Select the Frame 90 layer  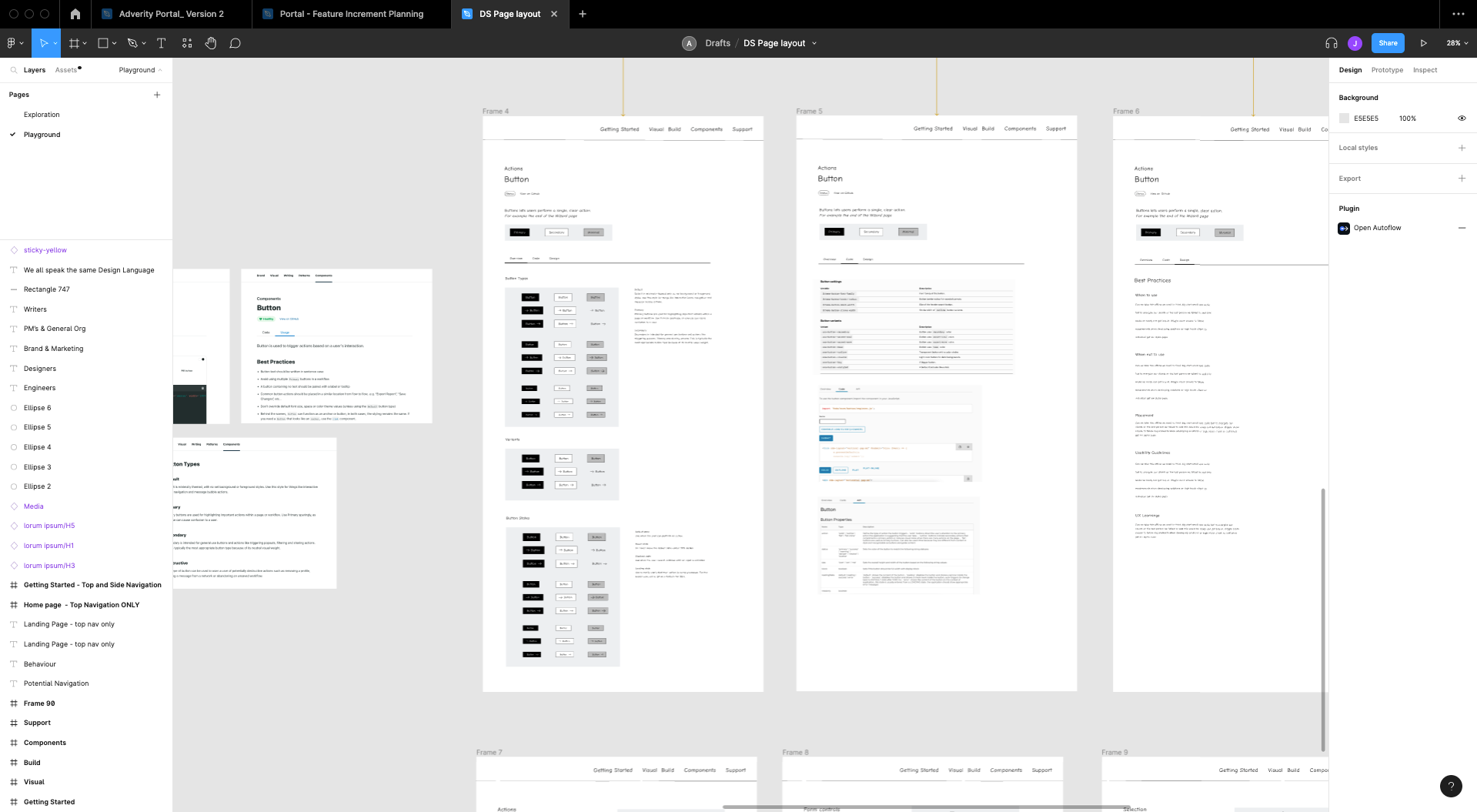39,703
